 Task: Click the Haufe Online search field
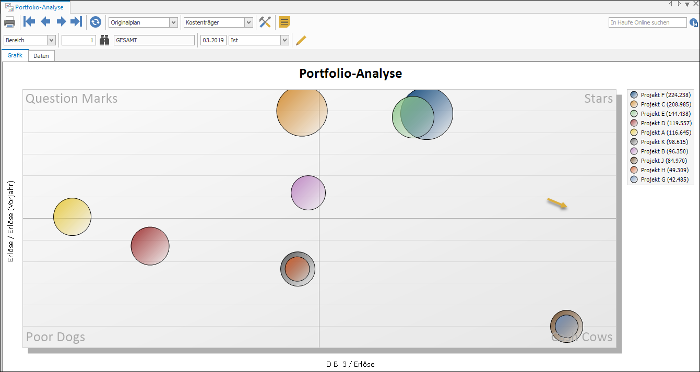pyautogui.click(x=647, y=22)
